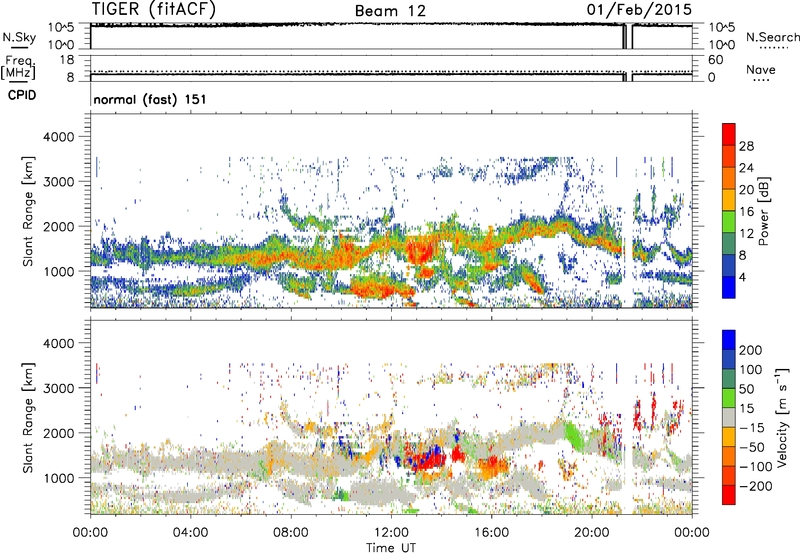Click the 4000 tick in power panel

coord(59,137)
